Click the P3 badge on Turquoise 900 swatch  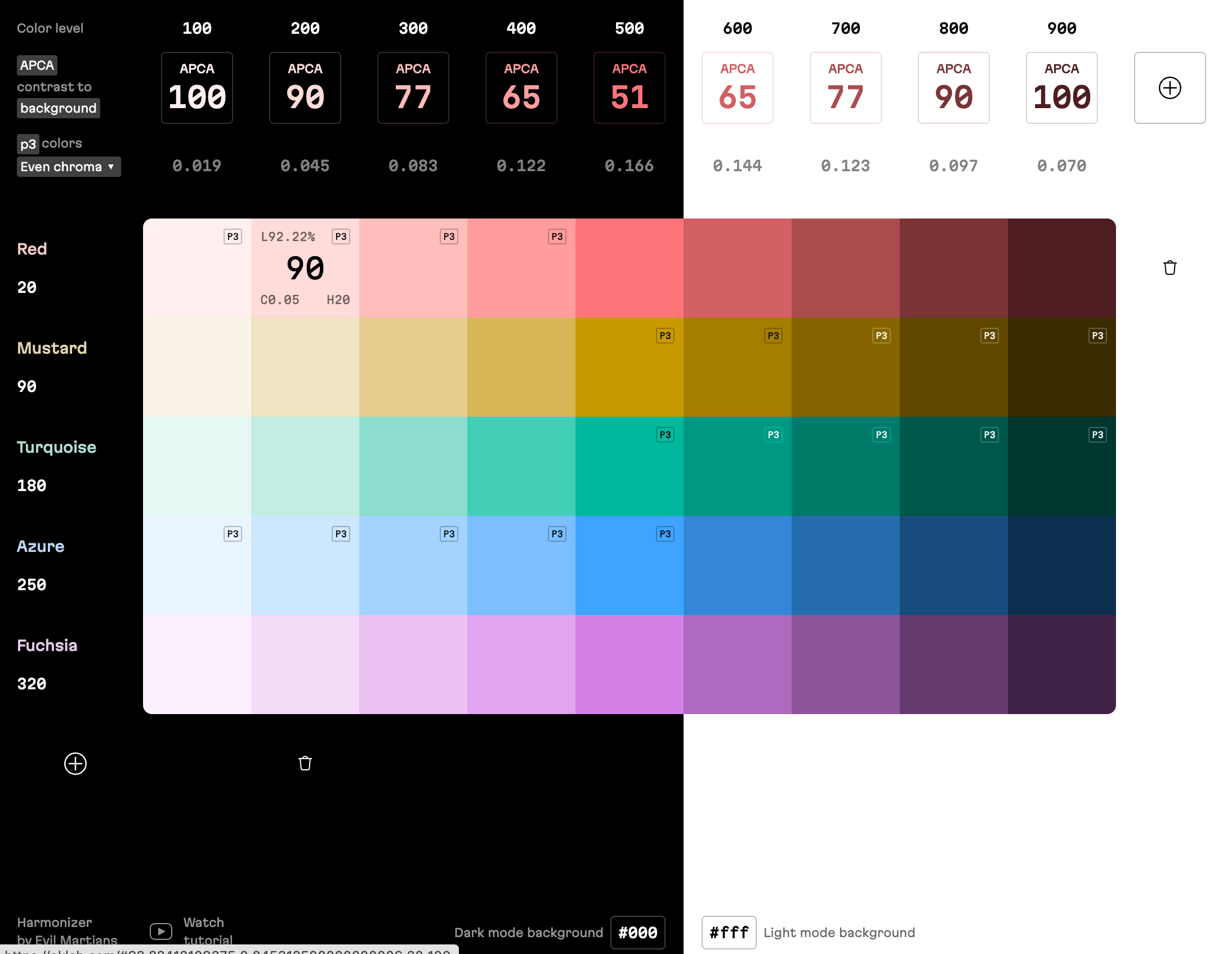tap(1097, 434)
